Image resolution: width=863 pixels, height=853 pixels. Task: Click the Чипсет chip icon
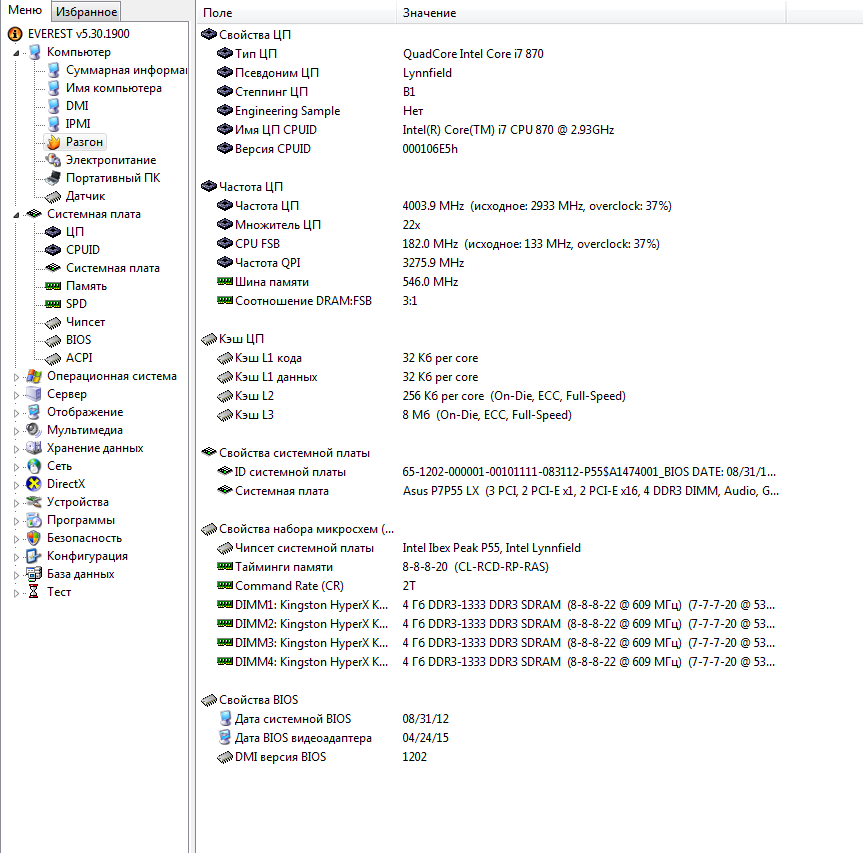(53, 322)
